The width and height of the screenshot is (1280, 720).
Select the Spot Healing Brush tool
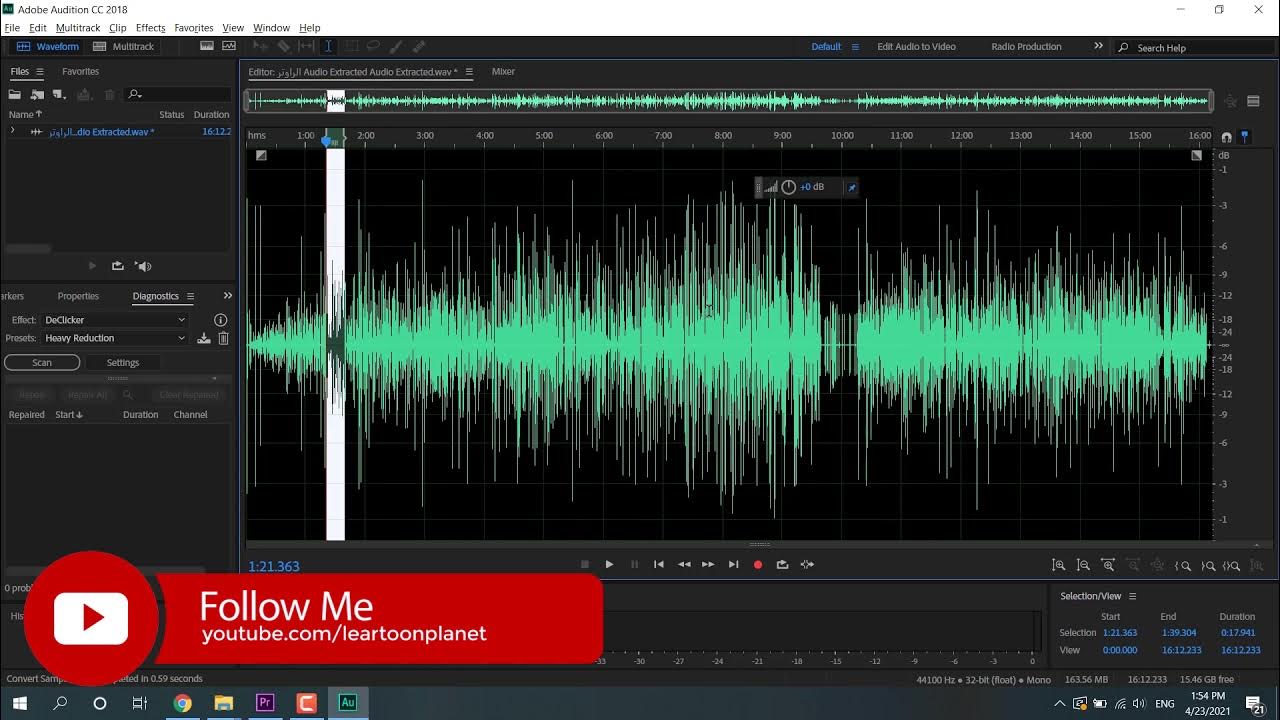click(419, 46)
